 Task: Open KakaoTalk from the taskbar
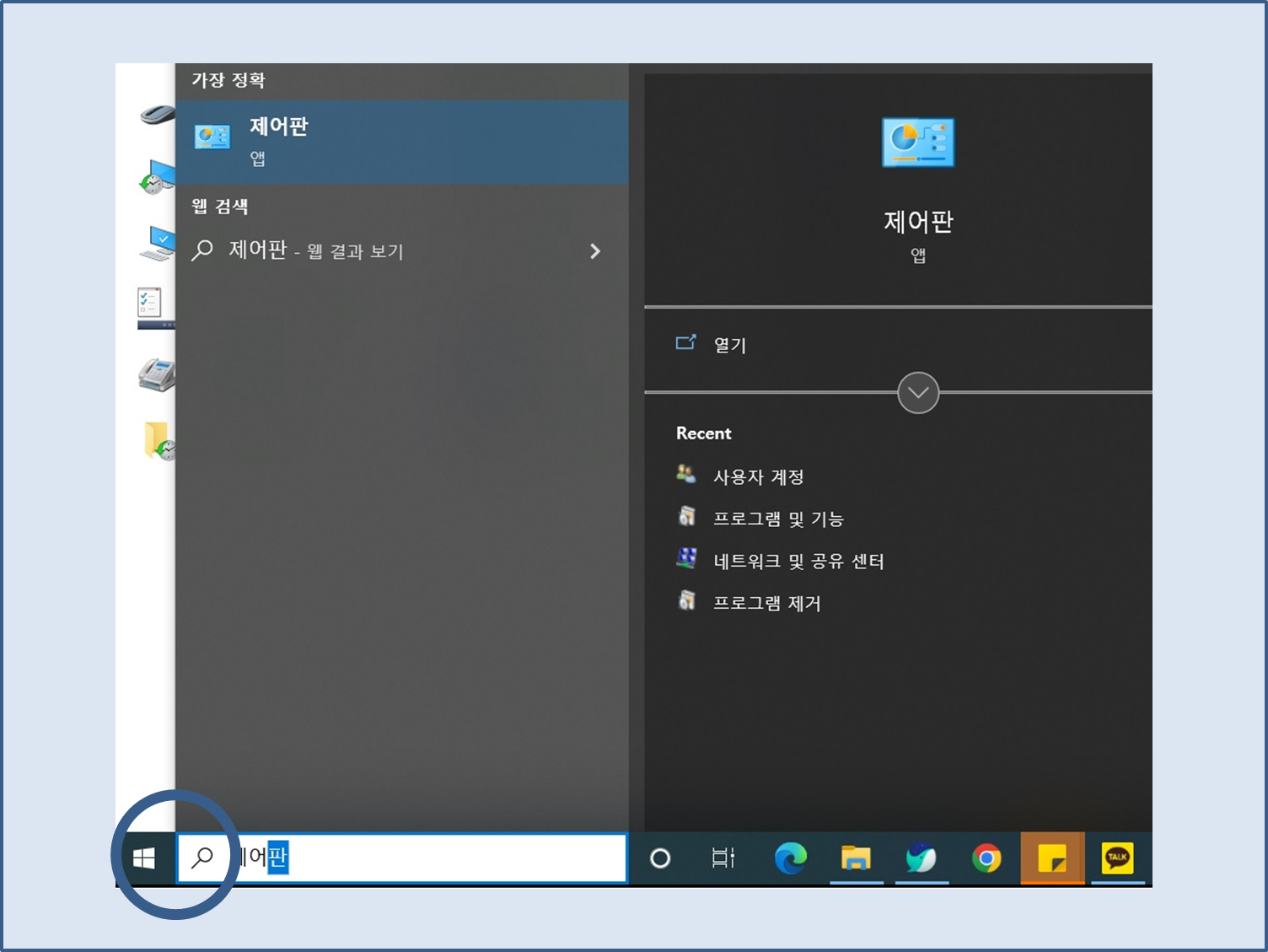pos(1117,858)
